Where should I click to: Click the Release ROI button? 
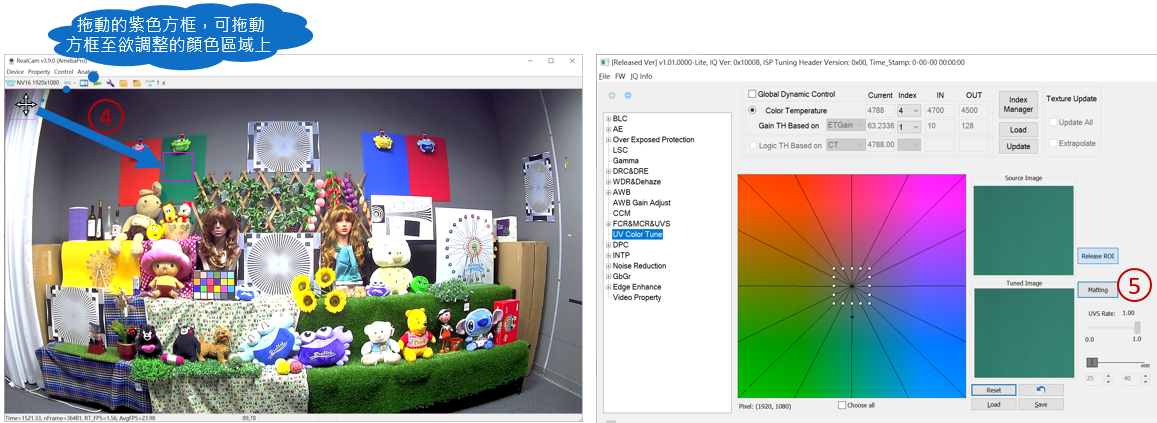(x=1097, y=256)
